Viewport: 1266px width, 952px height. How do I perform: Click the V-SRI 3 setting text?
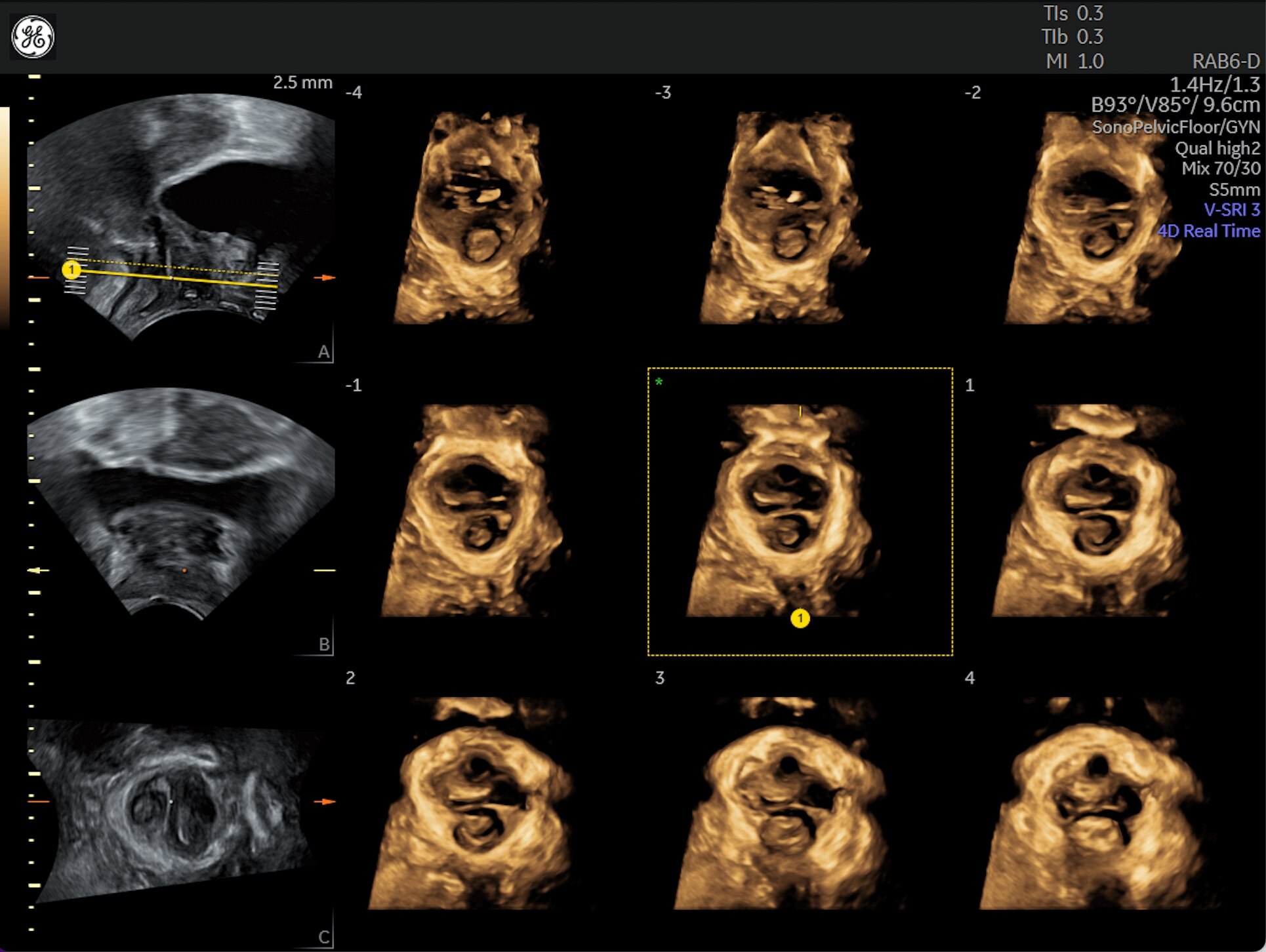pos(1231,210)
